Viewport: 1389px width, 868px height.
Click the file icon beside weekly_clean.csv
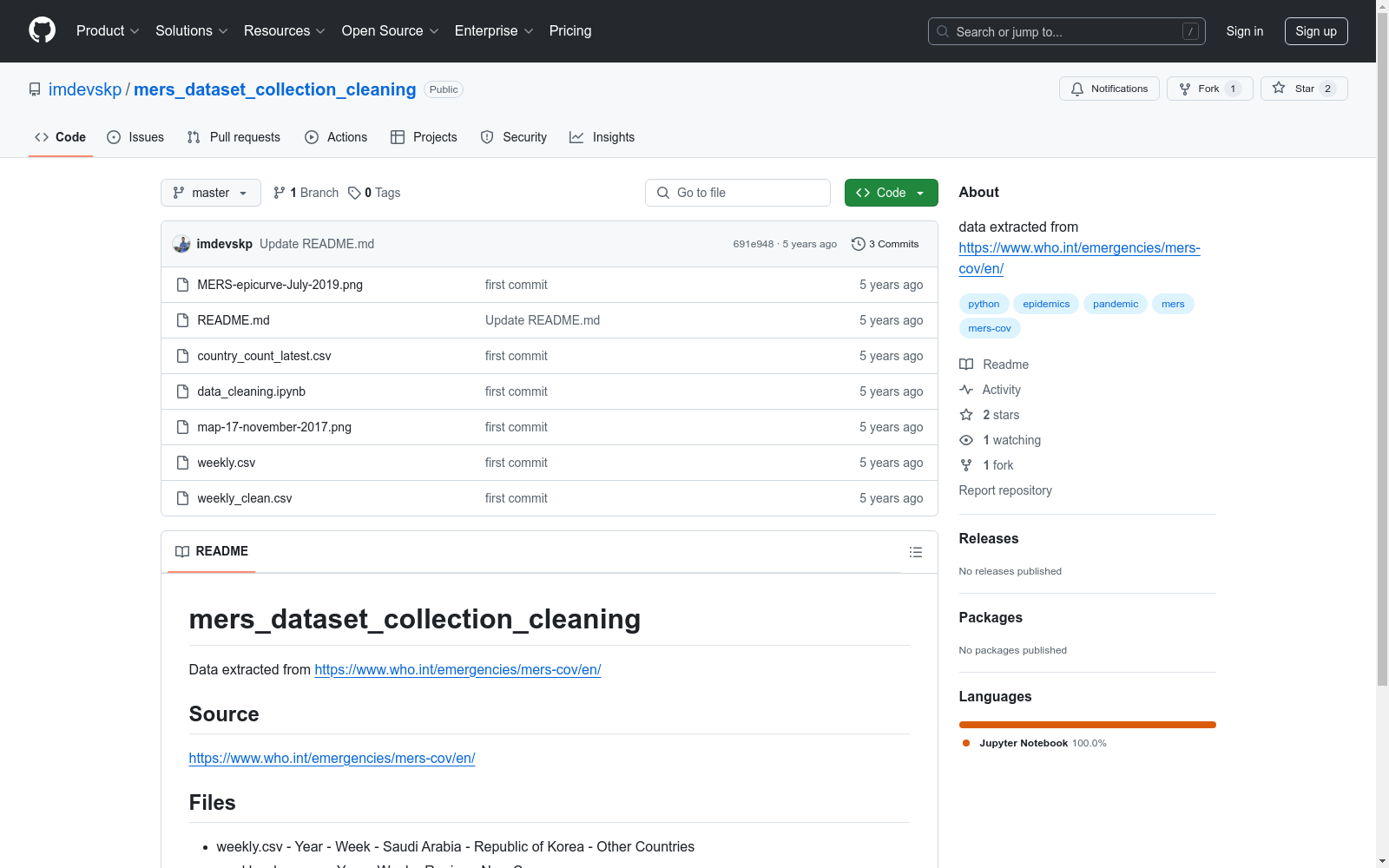(x=182, y=498)
